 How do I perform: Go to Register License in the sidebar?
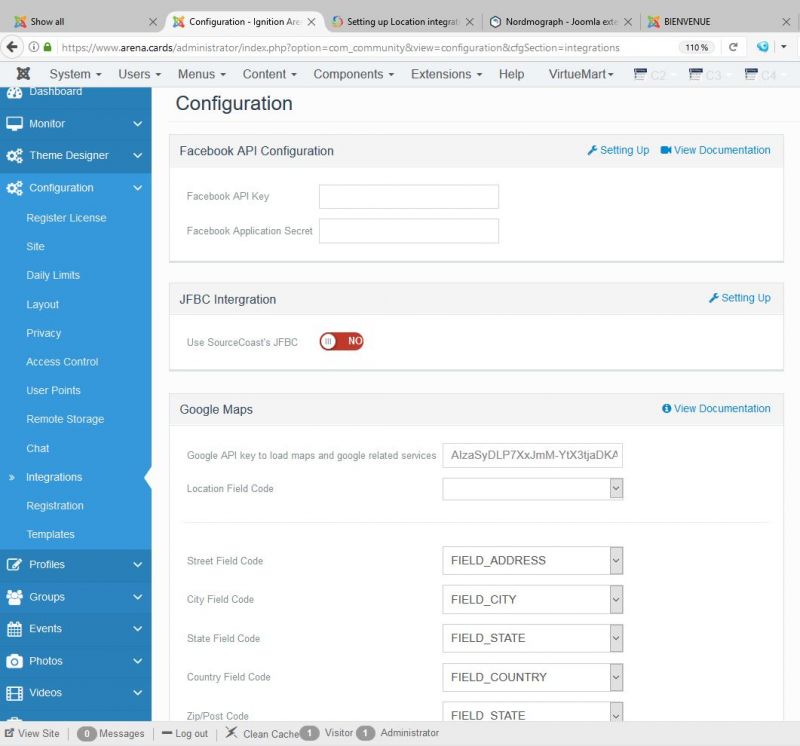pos(66,218)
